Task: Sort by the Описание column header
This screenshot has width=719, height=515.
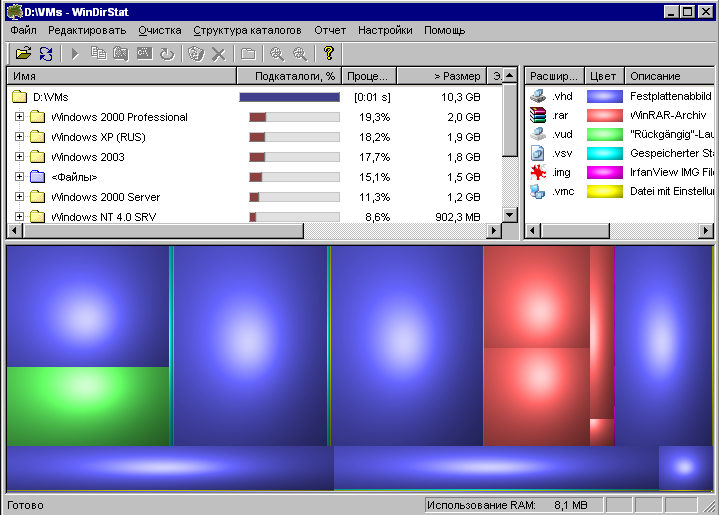Action: pos(669,76)
